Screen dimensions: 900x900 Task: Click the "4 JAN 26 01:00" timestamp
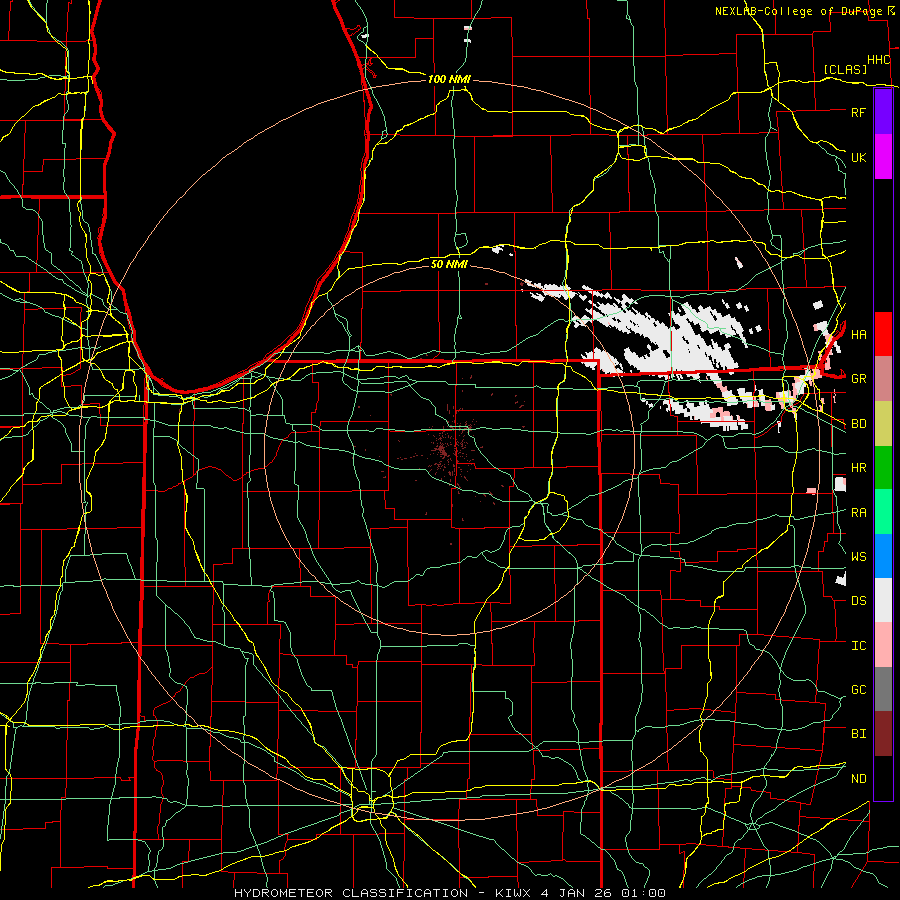(603, 893)
